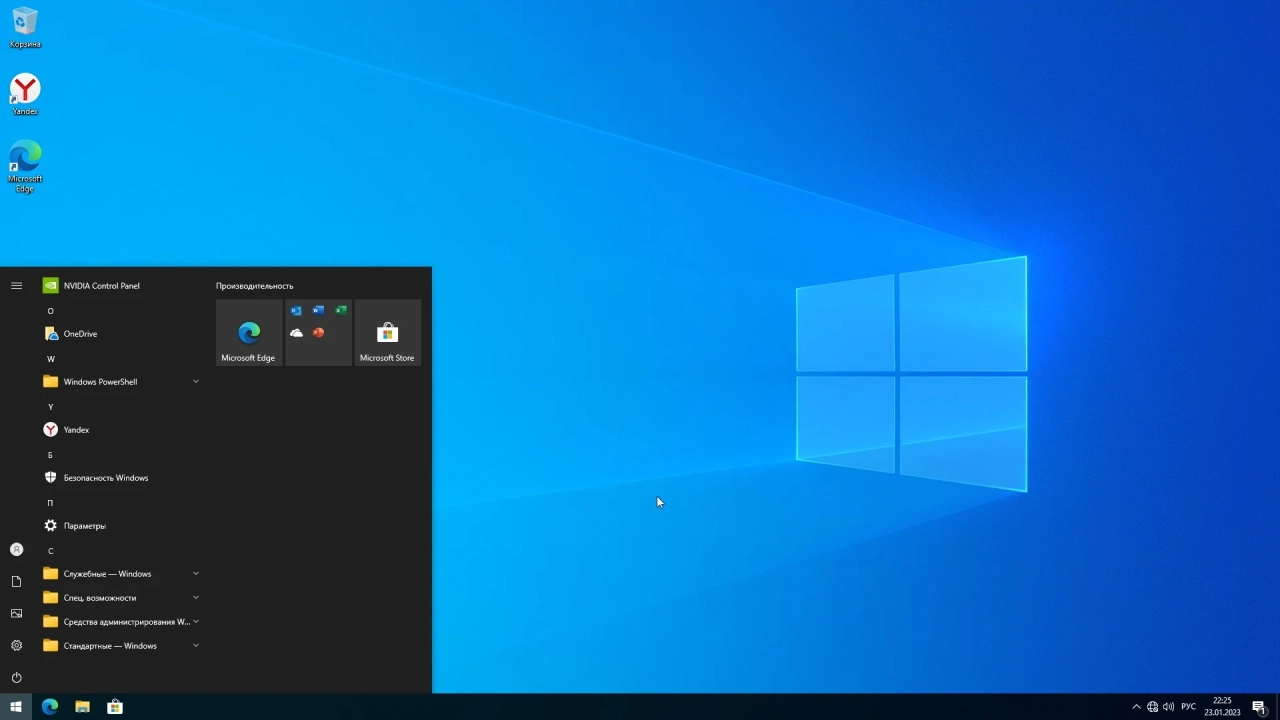Image resolution: width=1280 pixels, height=720 pixels.
Task: Launch Yandex from the Start app list
Action: point(120,430)
